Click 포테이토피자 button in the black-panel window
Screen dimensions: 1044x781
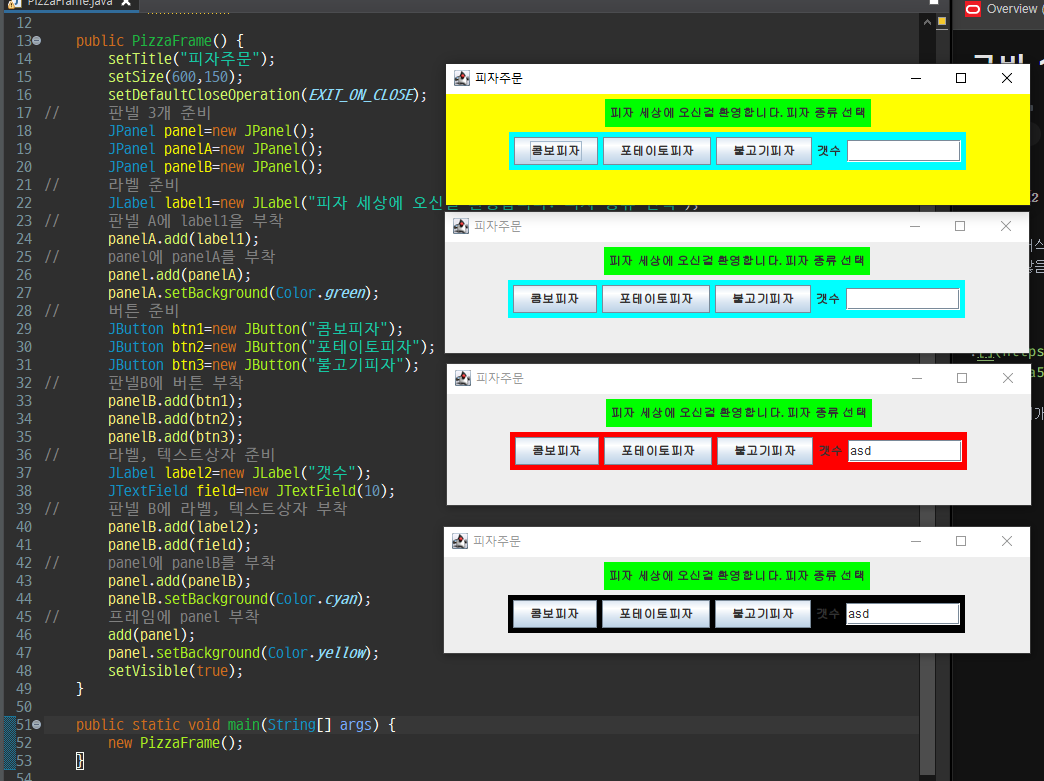tap(656, 614)
